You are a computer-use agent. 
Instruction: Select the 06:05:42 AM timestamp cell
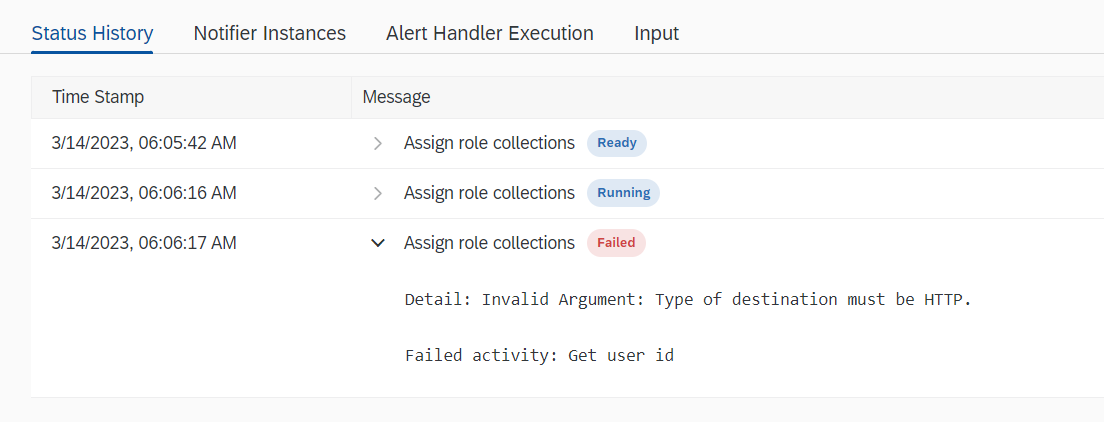[144, 143]
